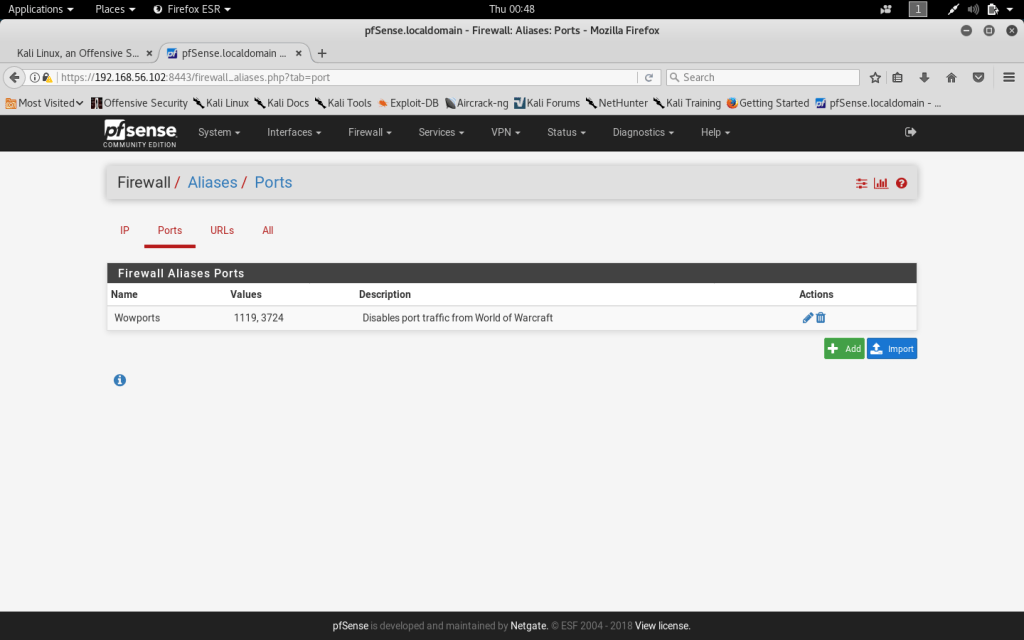The width and height of the screenshot is (1024, 640).
Task: Click the pfSense logout icon
Action: click(x=910, y=132)
